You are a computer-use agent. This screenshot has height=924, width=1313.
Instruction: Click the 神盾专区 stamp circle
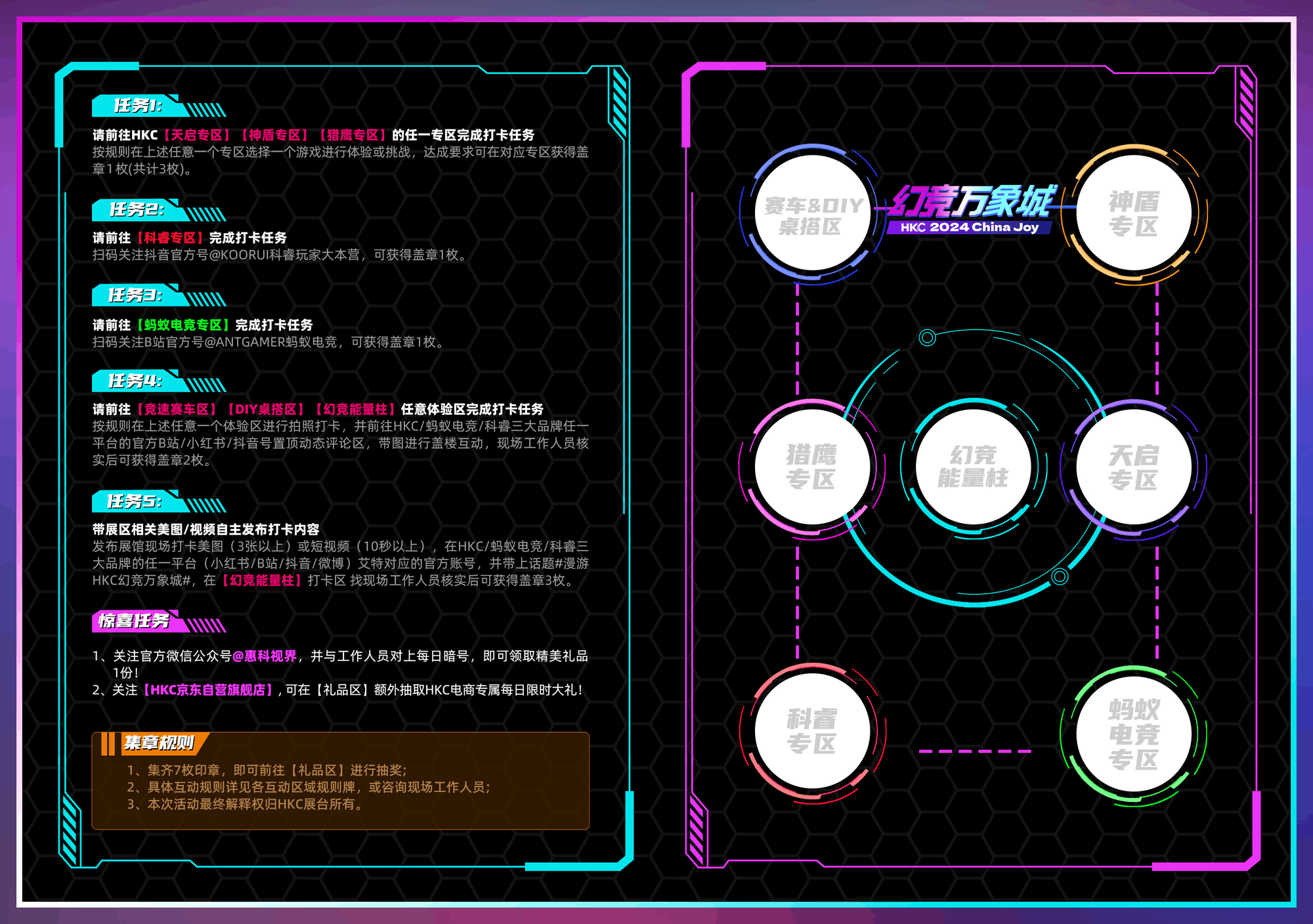click(1134, 213)
